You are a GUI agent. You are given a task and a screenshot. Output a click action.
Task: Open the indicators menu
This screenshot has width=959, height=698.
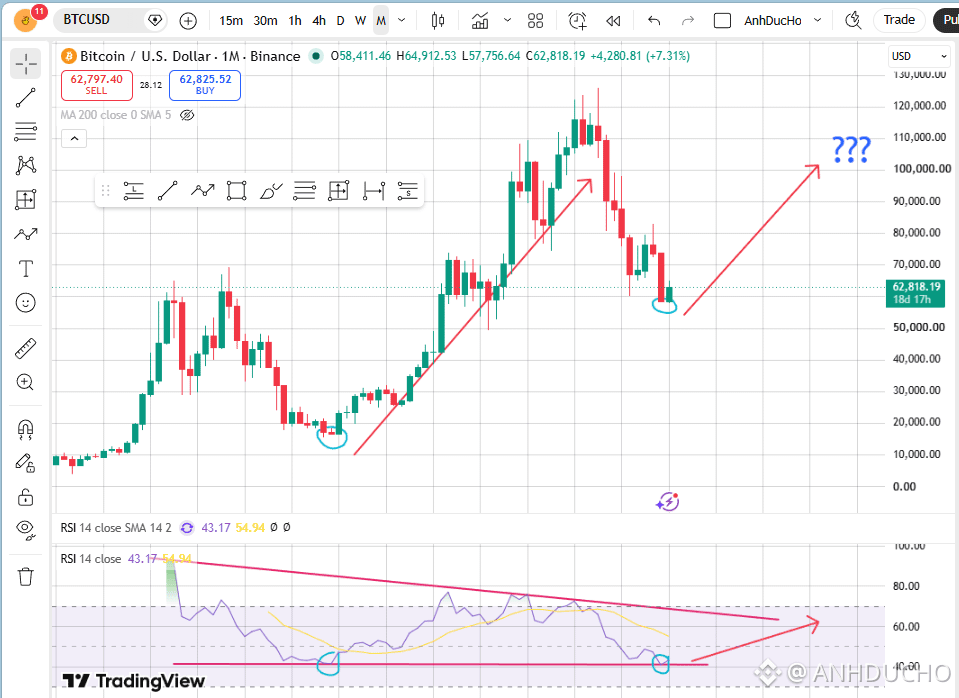click(x=480, y=21)
